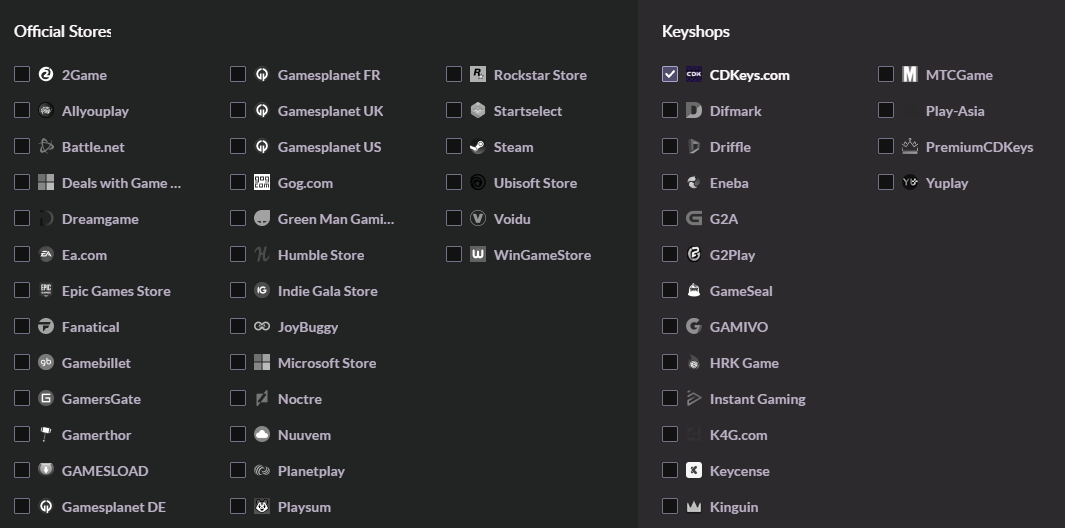Enable the G2A keyshop checkbox

point(670,218)
